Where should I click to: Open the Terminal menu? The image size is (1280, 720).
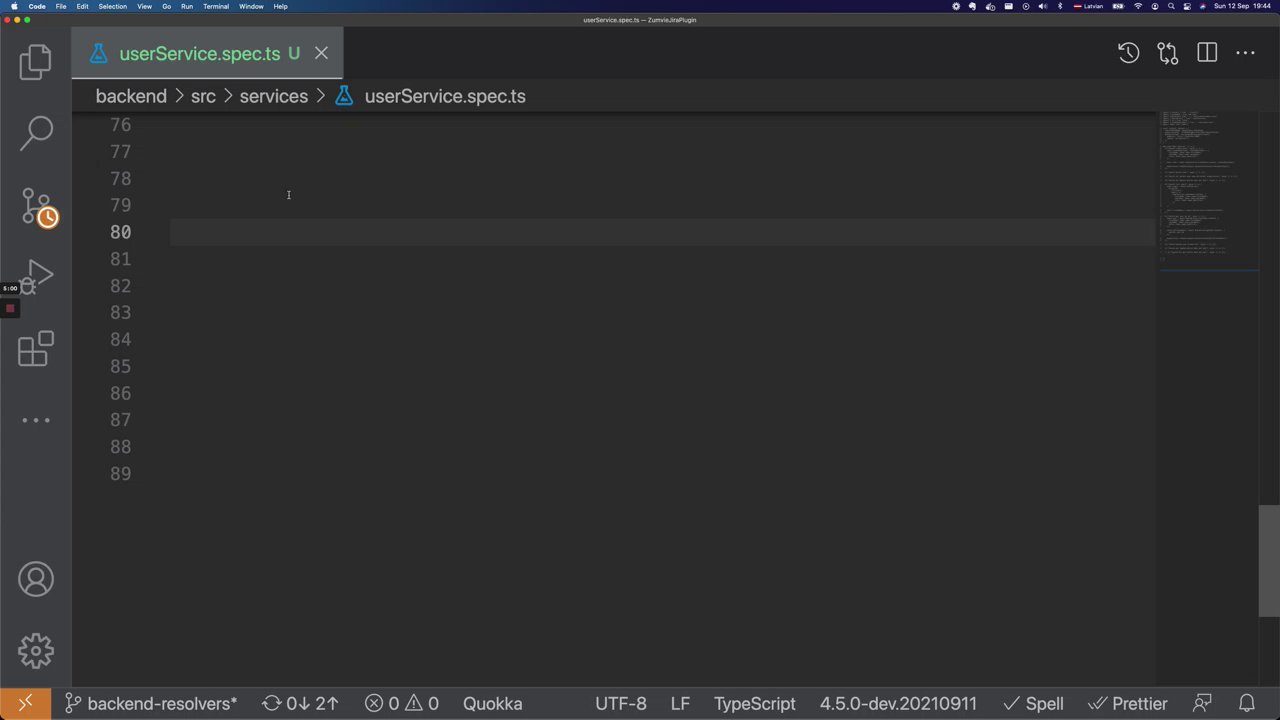click(x=216, y=6)
